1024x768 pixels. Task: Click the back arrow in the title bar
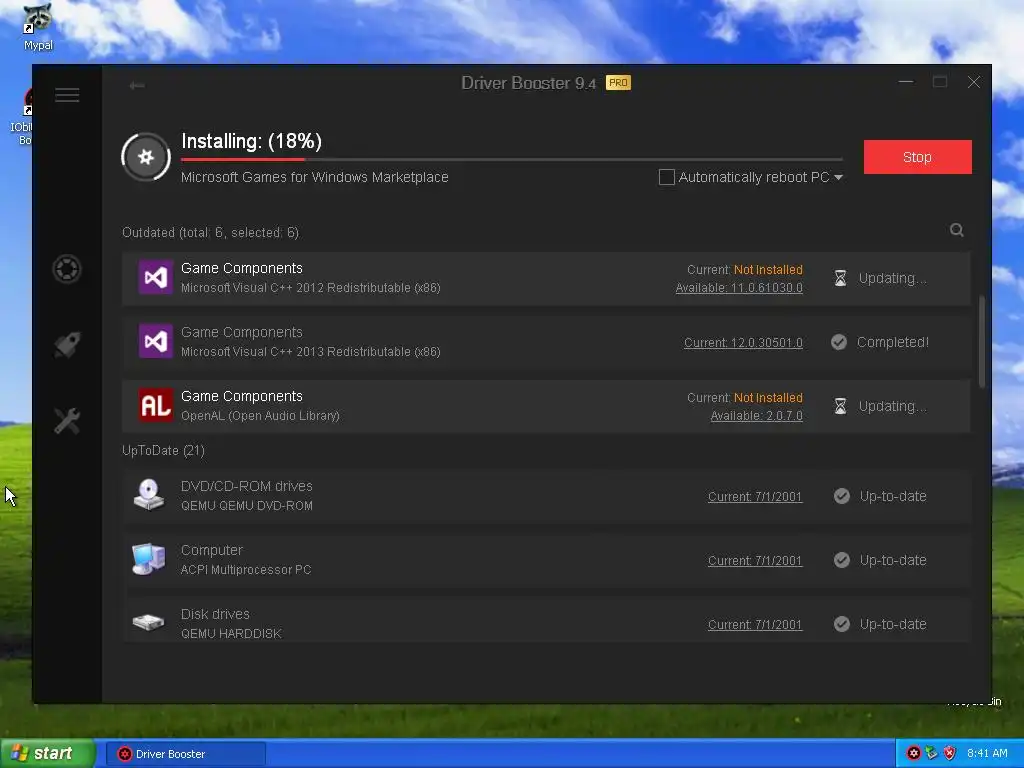tap(137, 86)
